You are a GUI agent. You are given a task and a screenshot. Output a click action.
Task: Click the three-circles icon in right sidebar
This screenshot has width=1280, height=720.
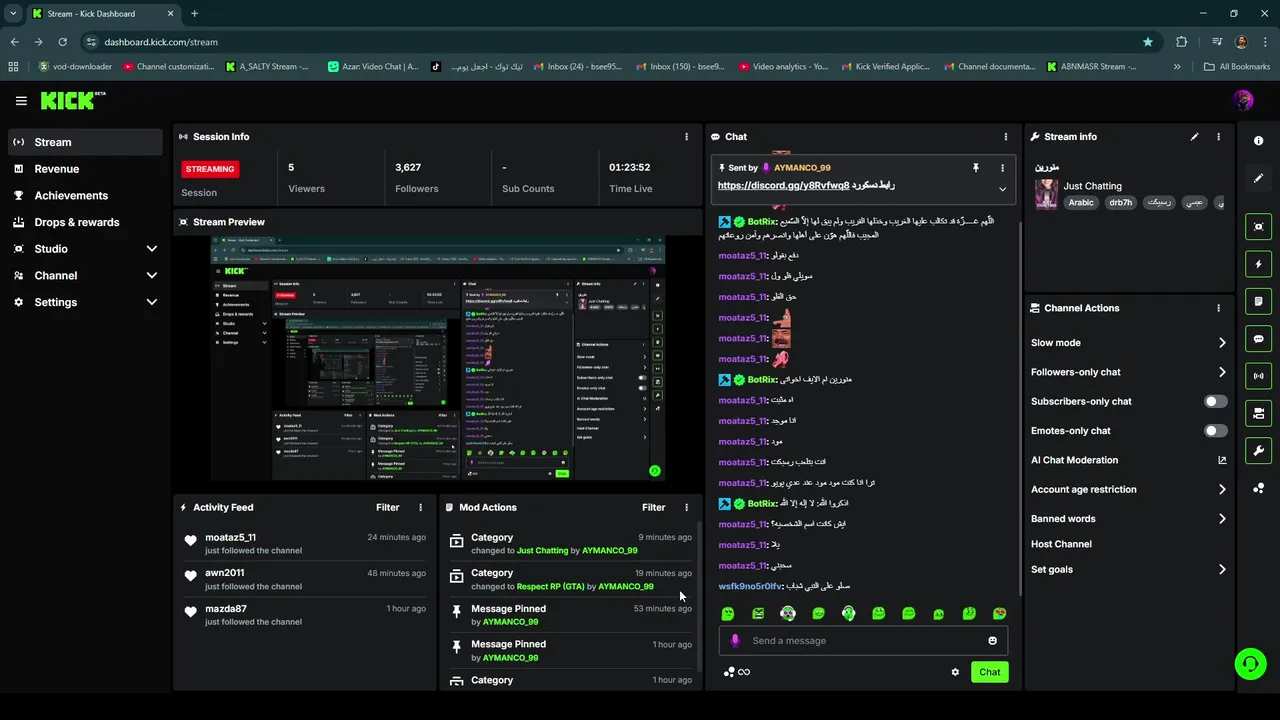1258,488
